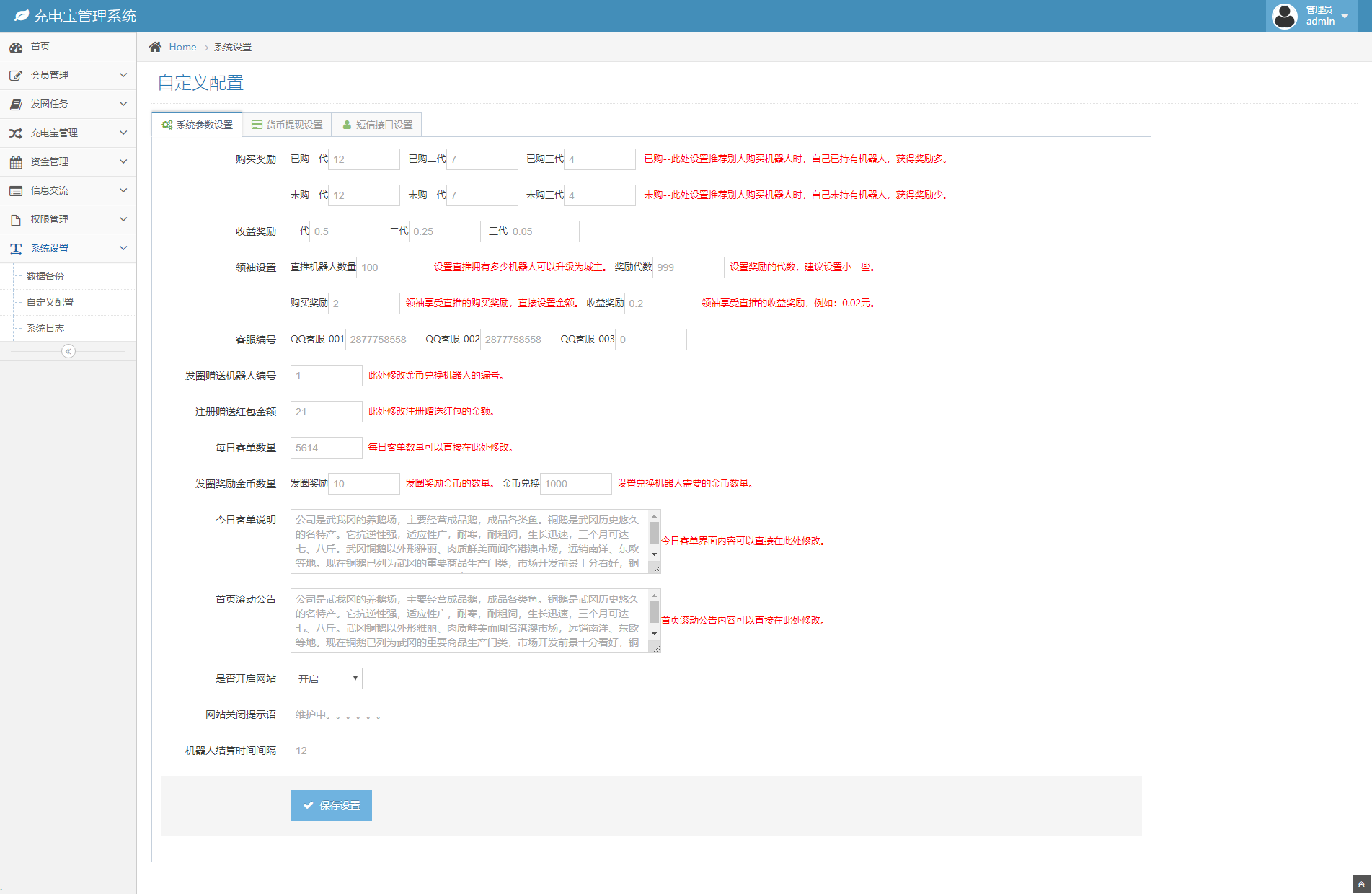Click 每日客单数量 input field
1372x894 pixels.
[327, 448]
